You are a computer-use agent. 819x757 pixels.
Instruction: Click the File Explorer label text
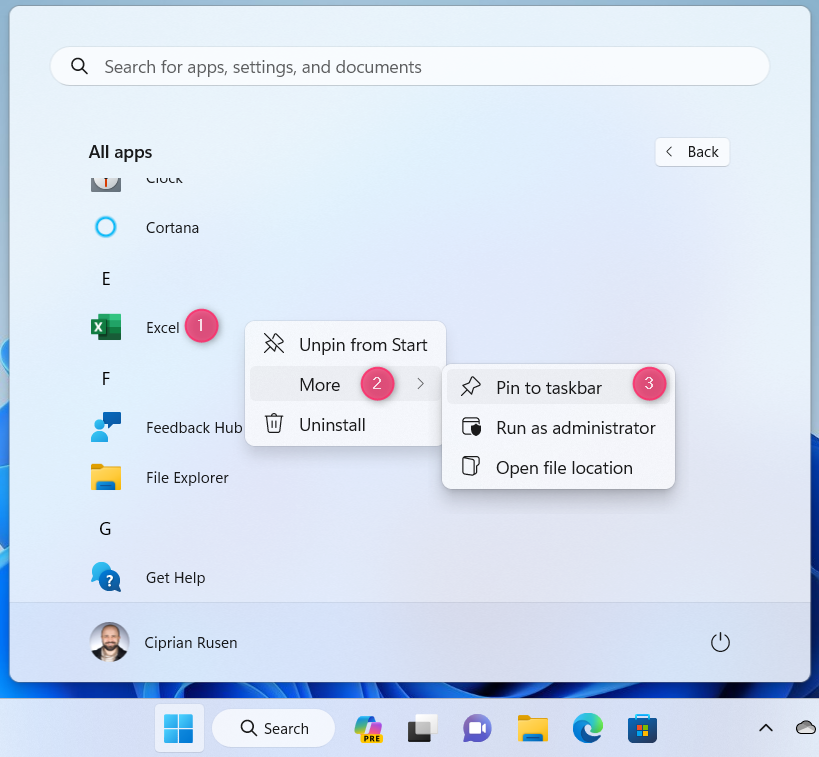click(x=187, y=478)
